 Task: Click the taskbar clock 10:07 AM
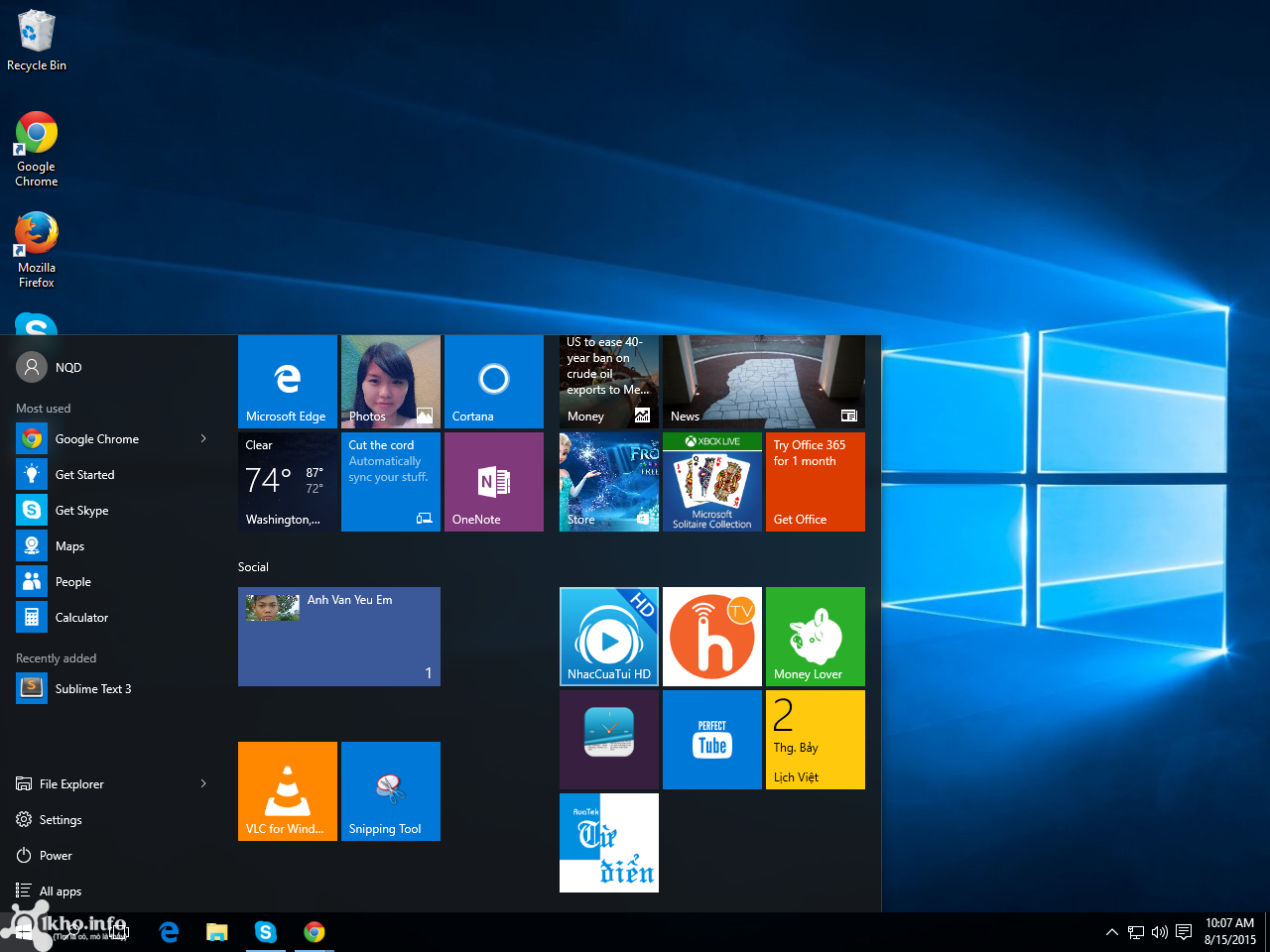pos(1230,931)
